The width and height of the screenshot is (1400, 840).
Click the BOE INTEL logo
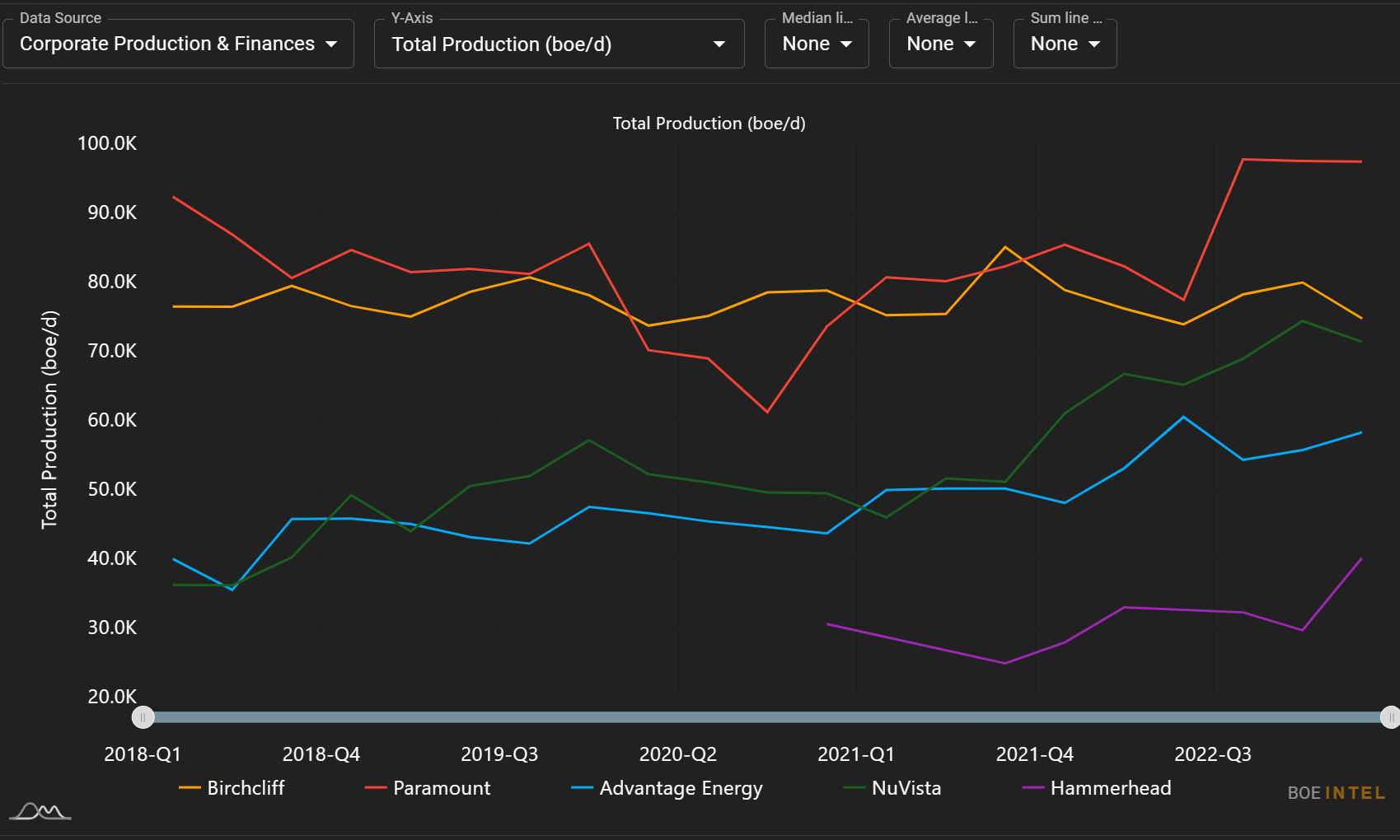[x=1337, y=793]
